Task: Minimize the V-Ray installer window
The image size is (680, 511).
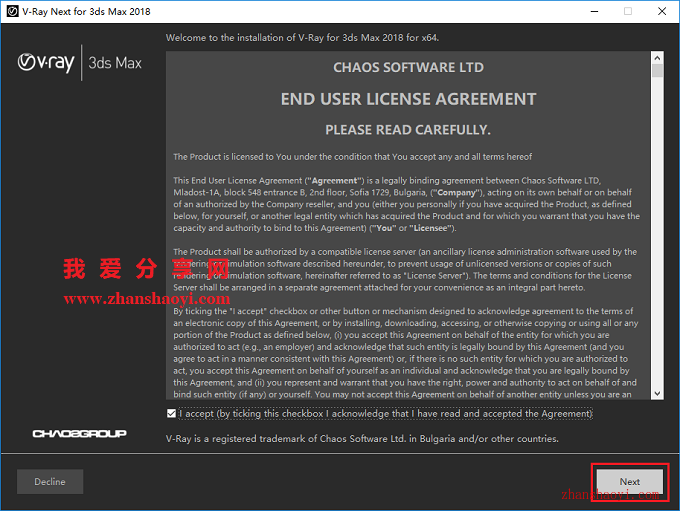Action: [595, 11]
